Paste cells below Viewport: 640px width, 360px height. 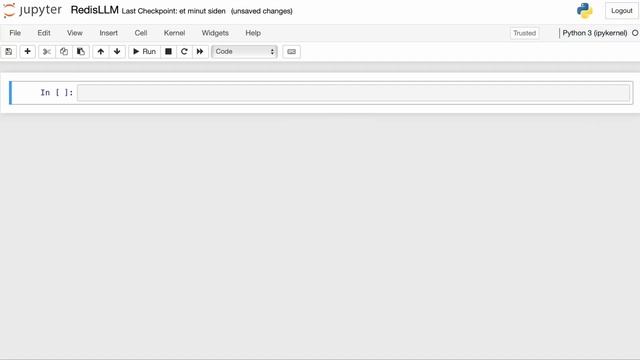81,51
